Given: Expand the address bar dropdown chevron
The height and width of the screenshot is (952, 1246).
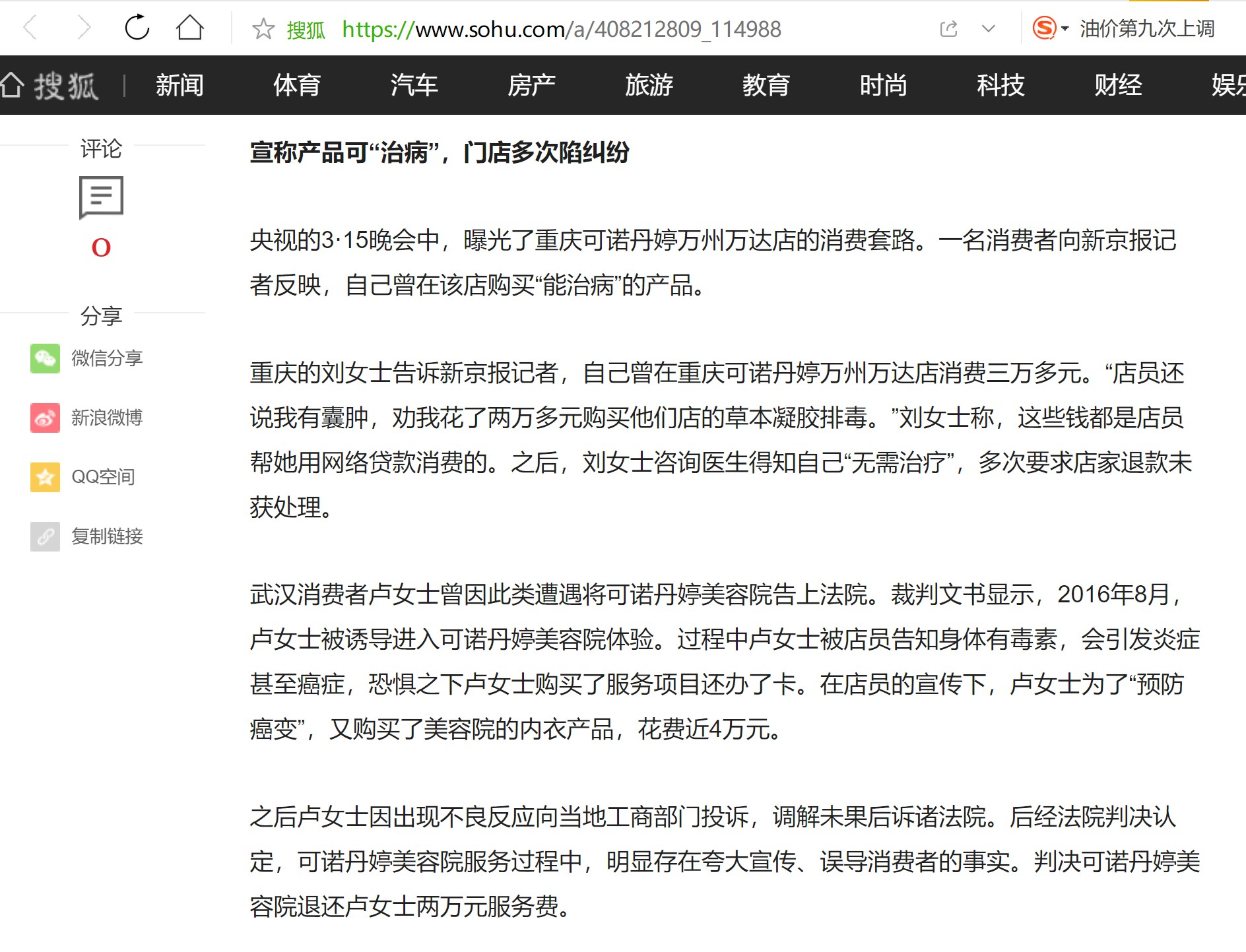Looking at the screenshot, I should 988,28.
